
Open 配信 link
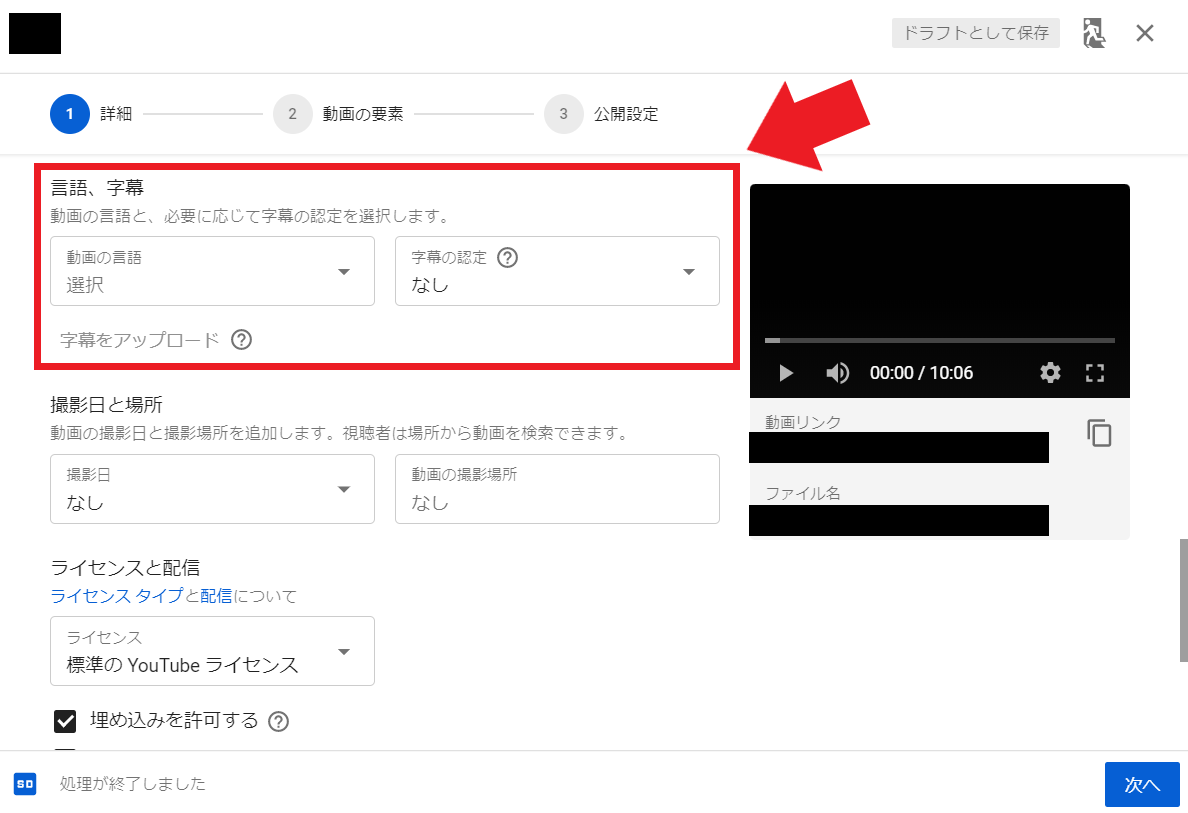216,596
